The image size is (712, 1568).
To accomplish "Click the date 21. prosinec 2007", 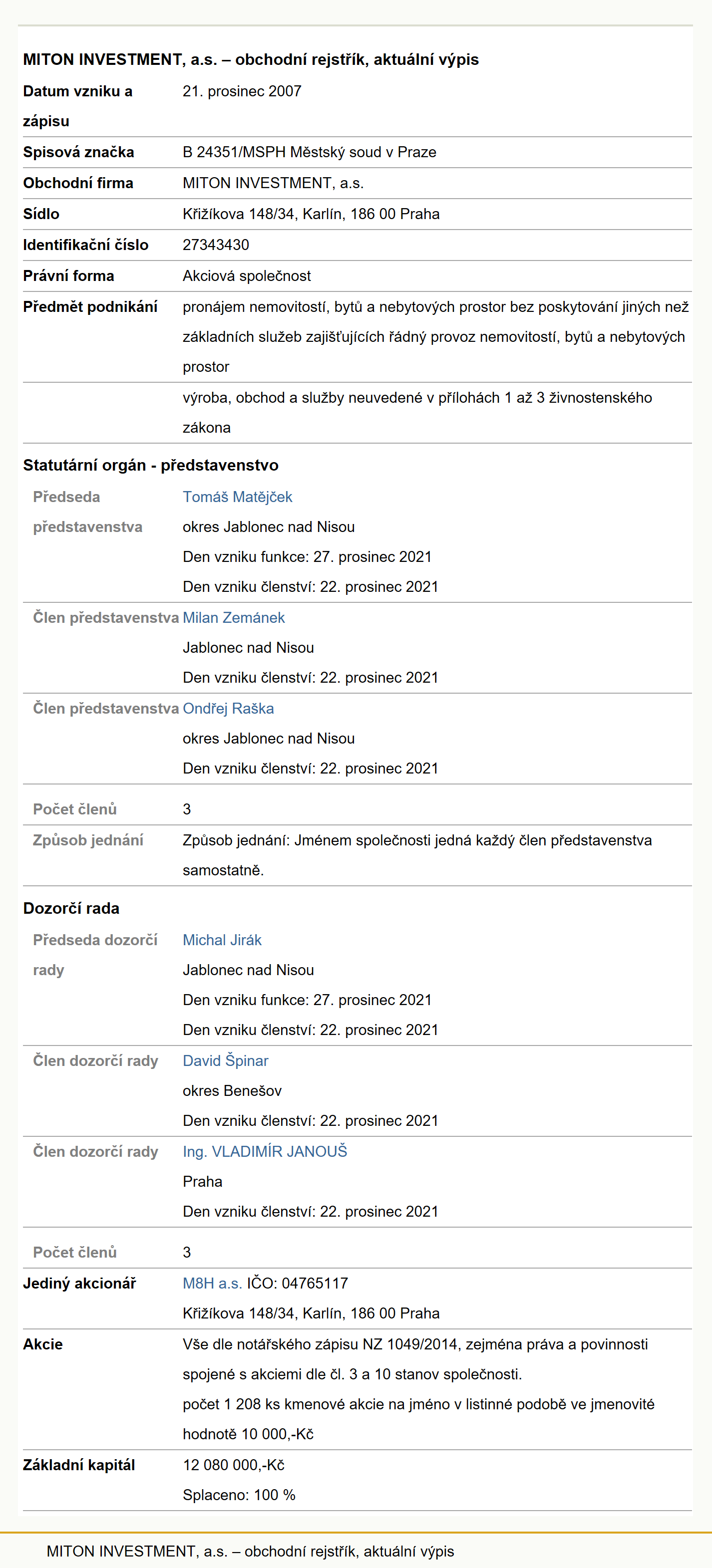I will point(242,91).
